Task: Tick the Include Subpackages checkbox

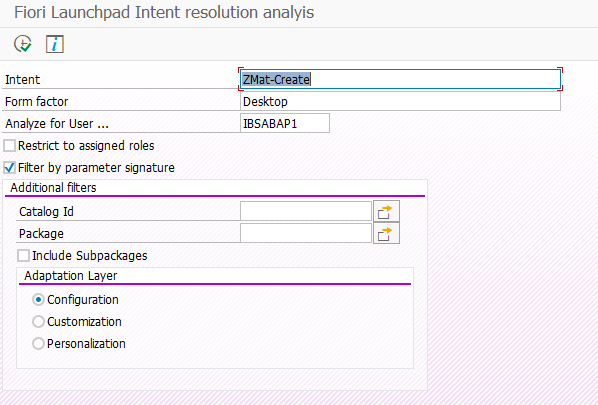Action: pos(24,256)
